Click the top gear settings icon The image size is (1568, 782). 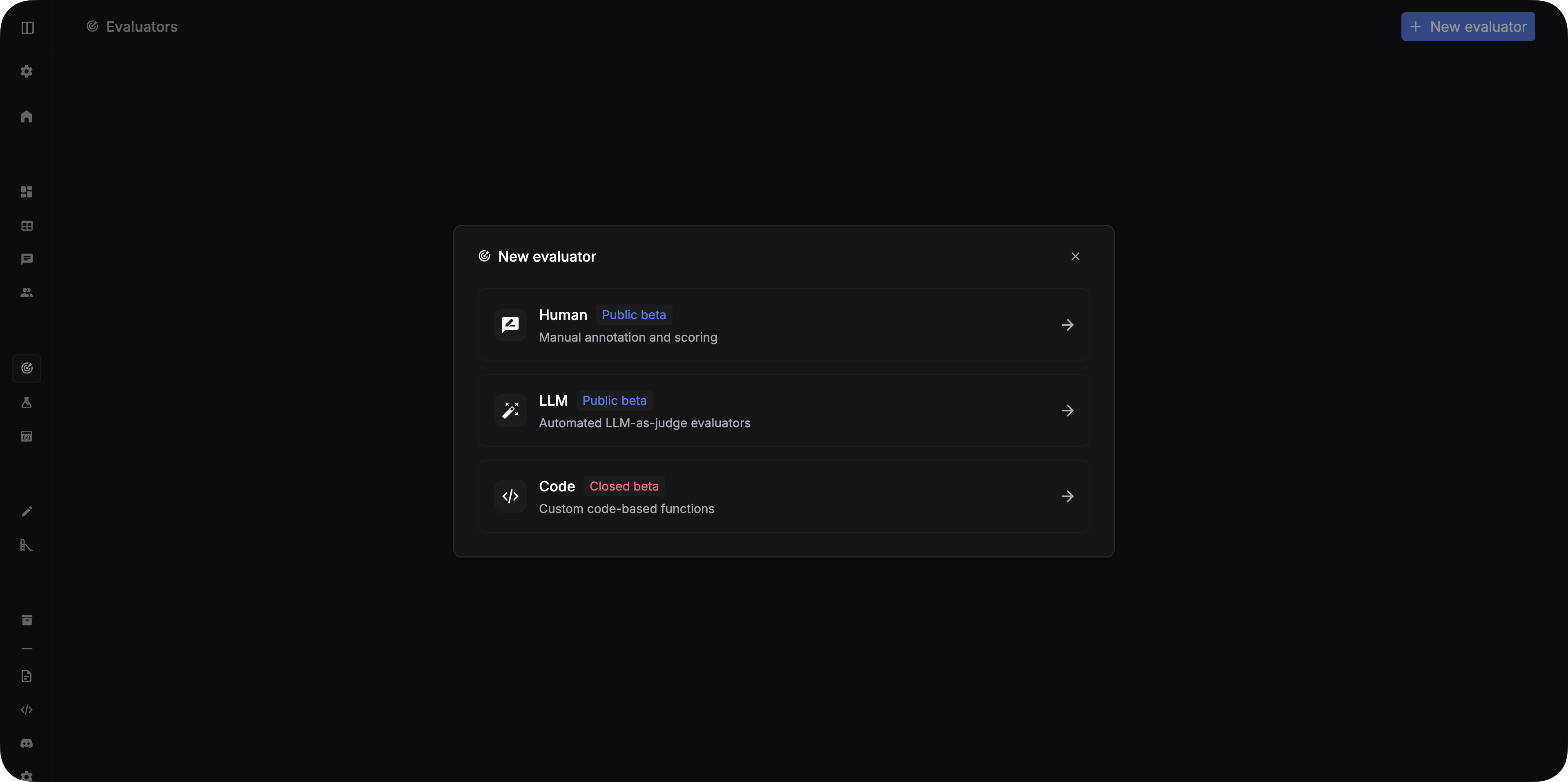click(27, 71)
